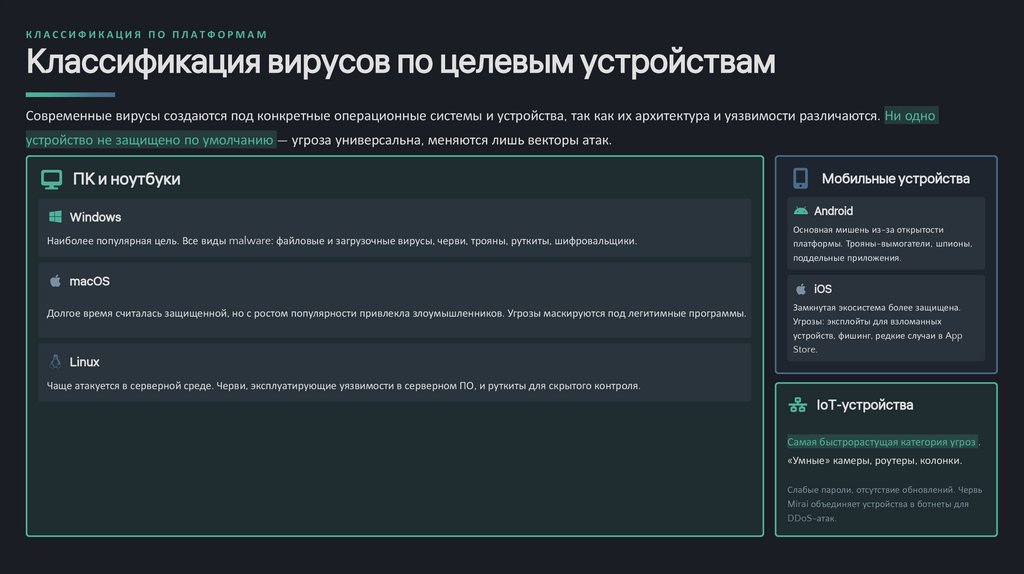The height and width of the screenshot is (574, 1024).
Task: Click the text «Умные» камеры, роутеры, колонки
Action: point(874,460)
